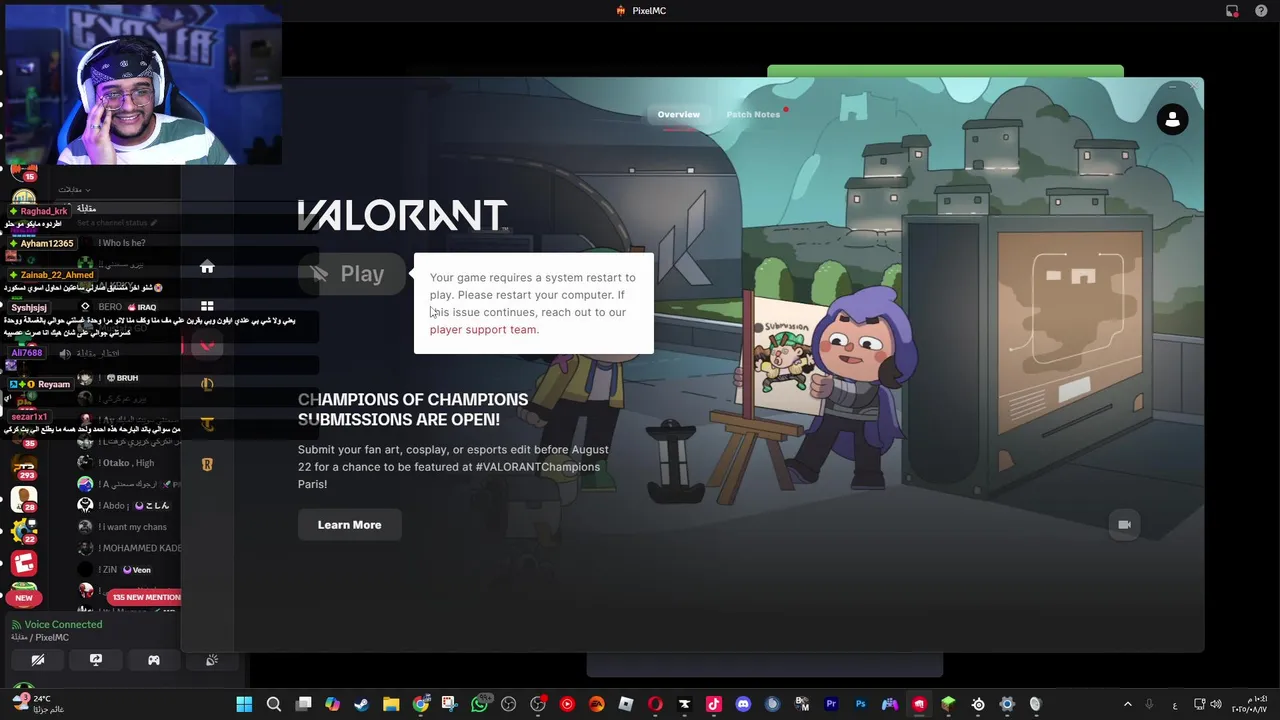
Task: Select the Legends of Runeterra sidebar icon
Action: (x=207, y=464)
